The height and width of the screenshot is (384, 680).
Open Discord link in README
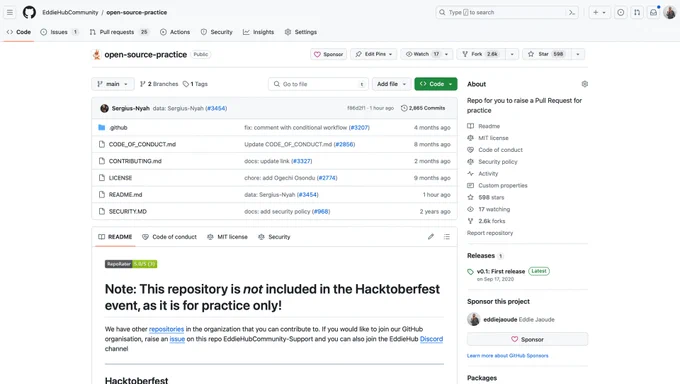[x=431, y=339]
